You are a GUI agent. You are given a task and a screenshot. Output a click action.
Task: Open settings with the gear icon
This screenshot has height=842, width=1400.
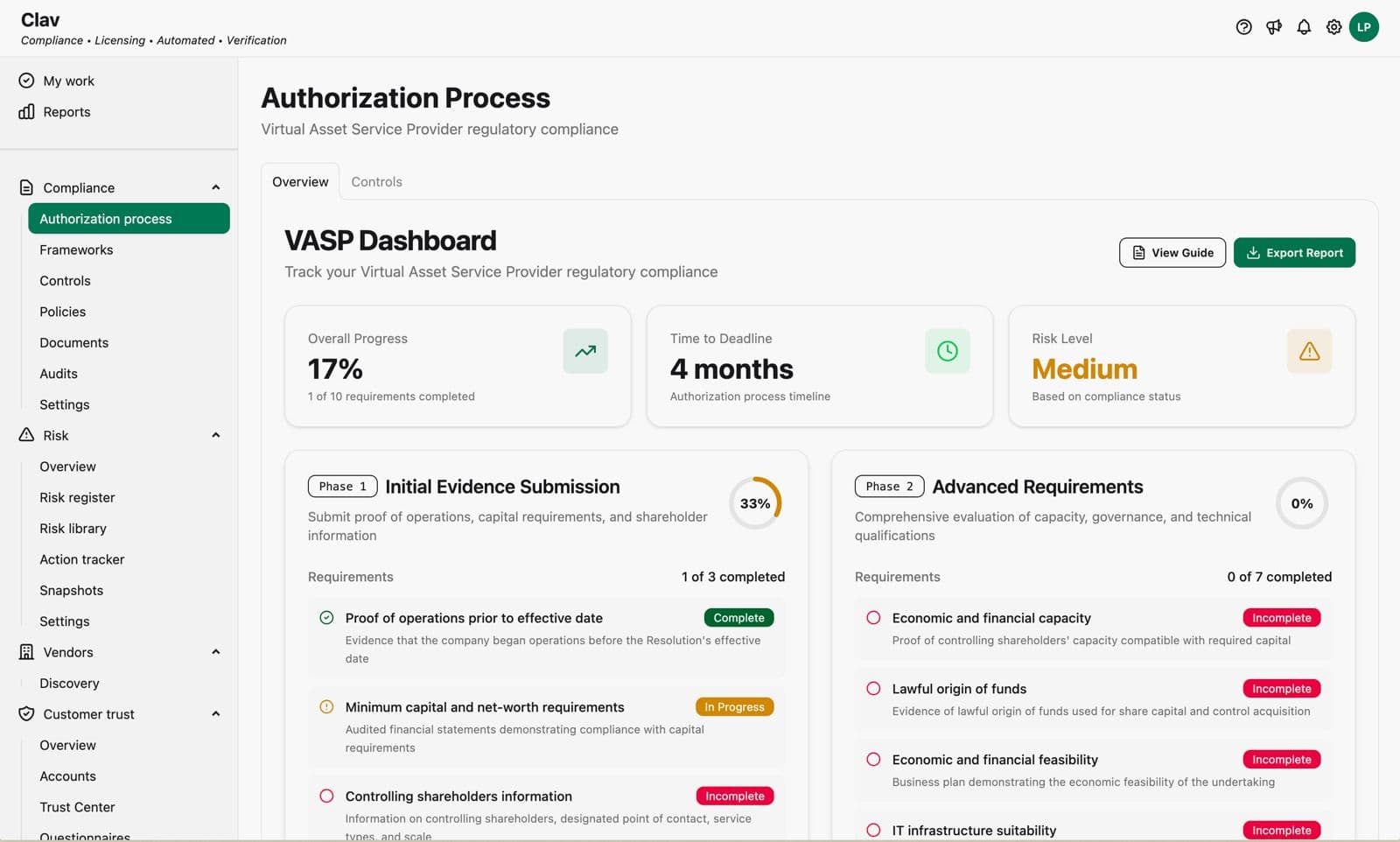(x=1333, y=27)
